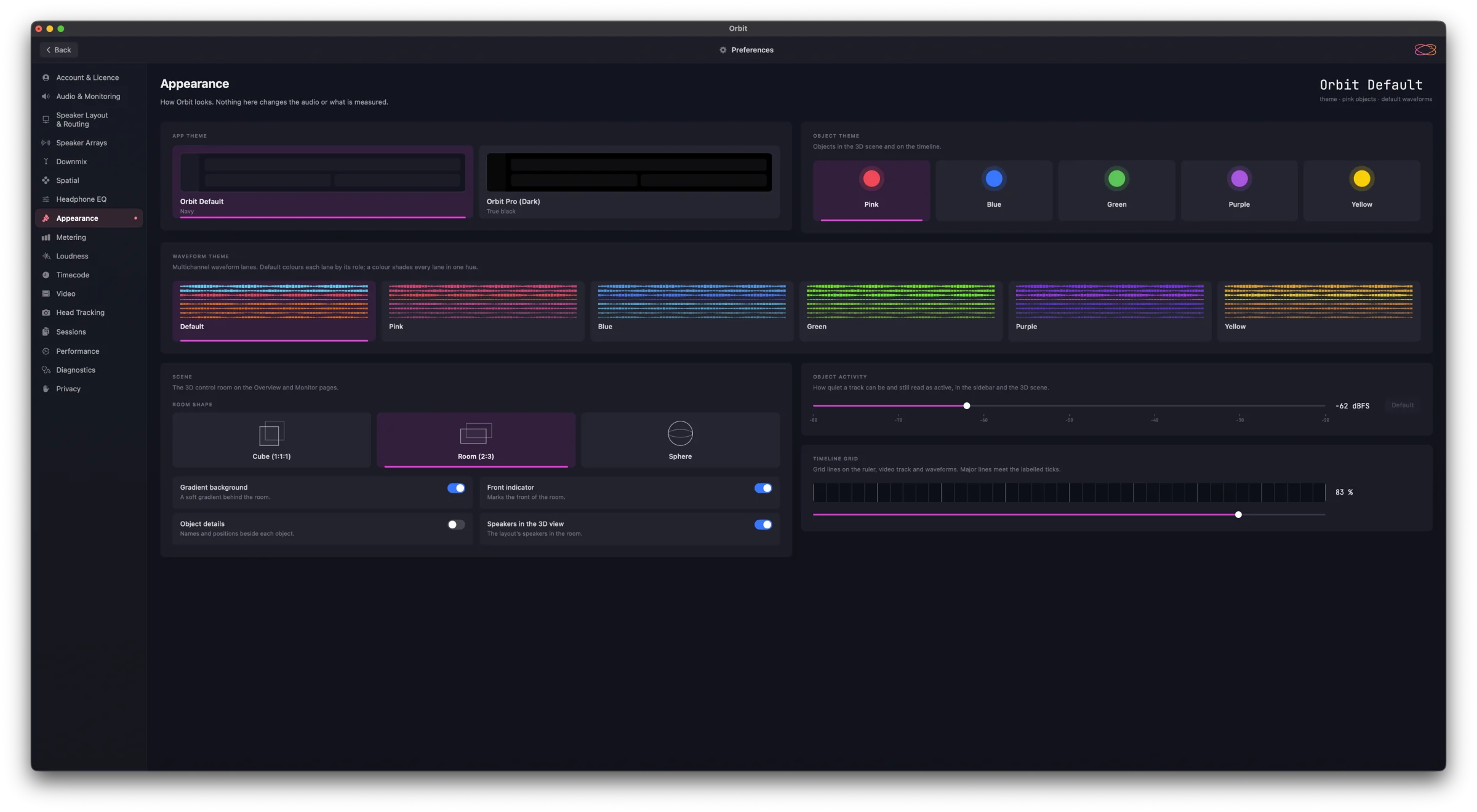Click the '83 %' grid value

pos(1344,492)
